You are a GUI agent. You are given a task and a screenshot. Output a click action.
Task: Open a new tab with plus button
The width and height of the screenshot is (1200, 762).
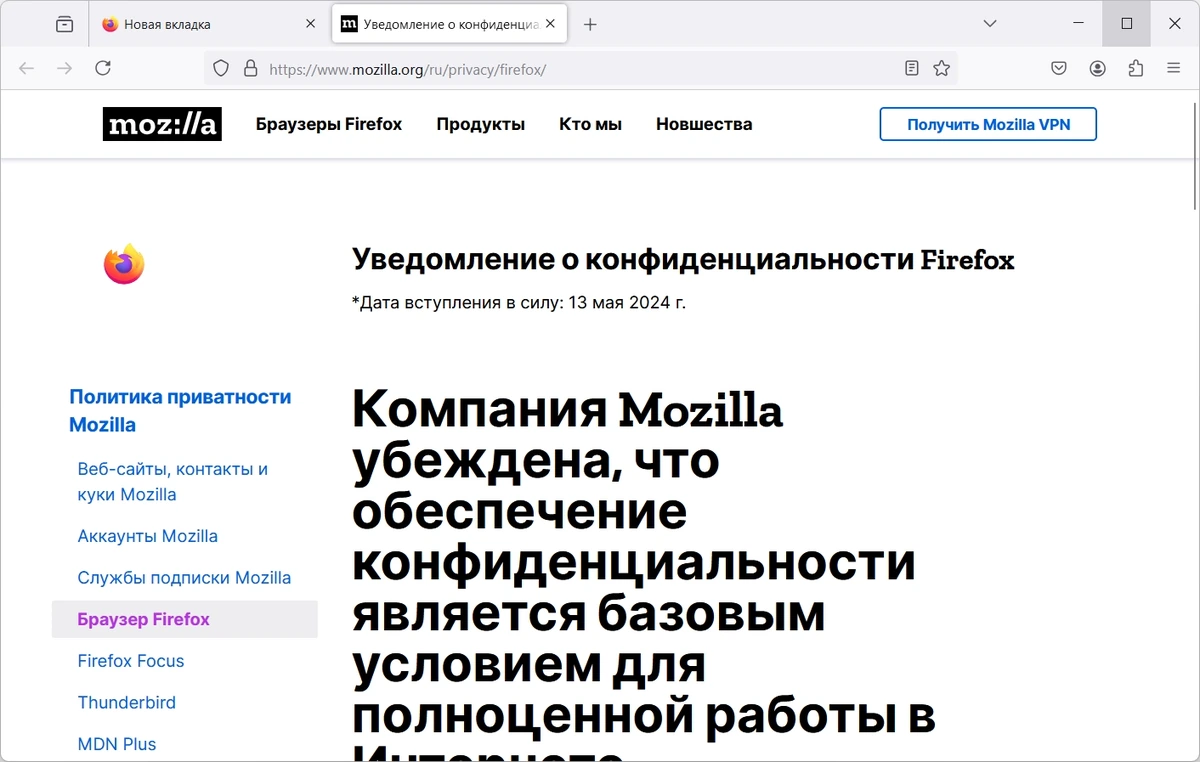coord(590,24)
